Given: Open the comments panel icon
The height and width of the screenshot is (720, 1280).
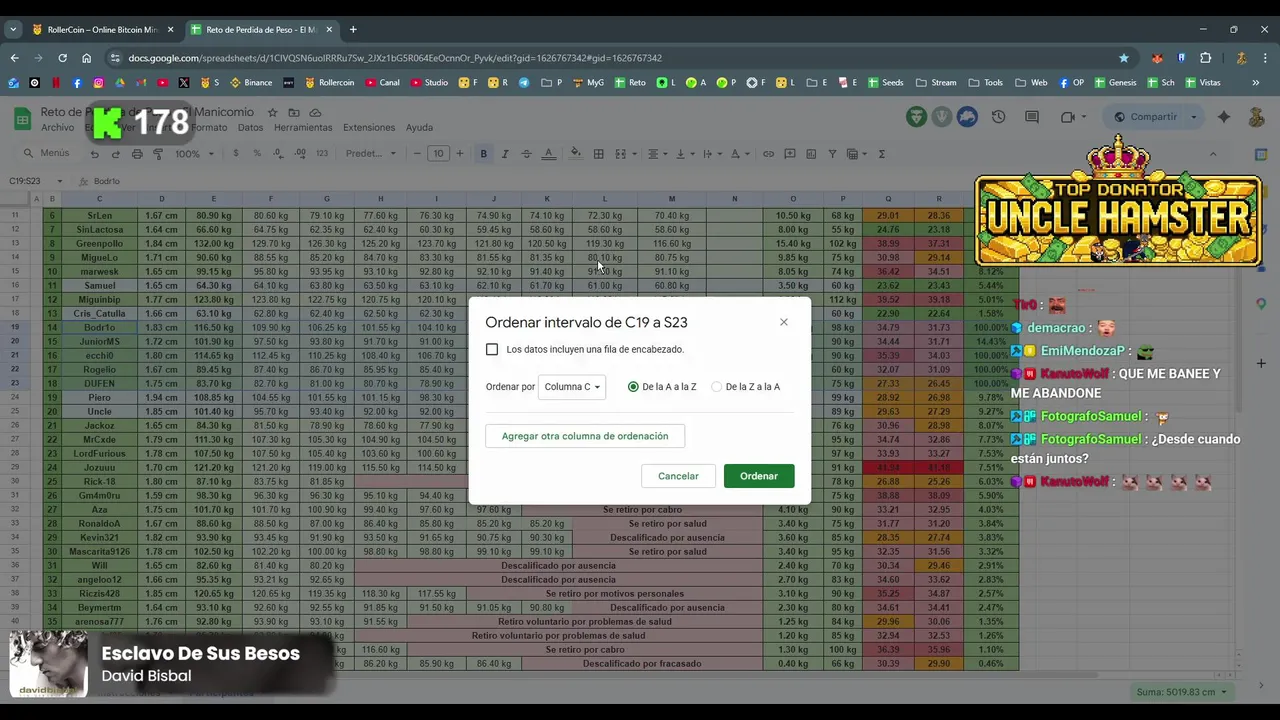Looking at the screenshot, I should click(x=1032, y=117).
